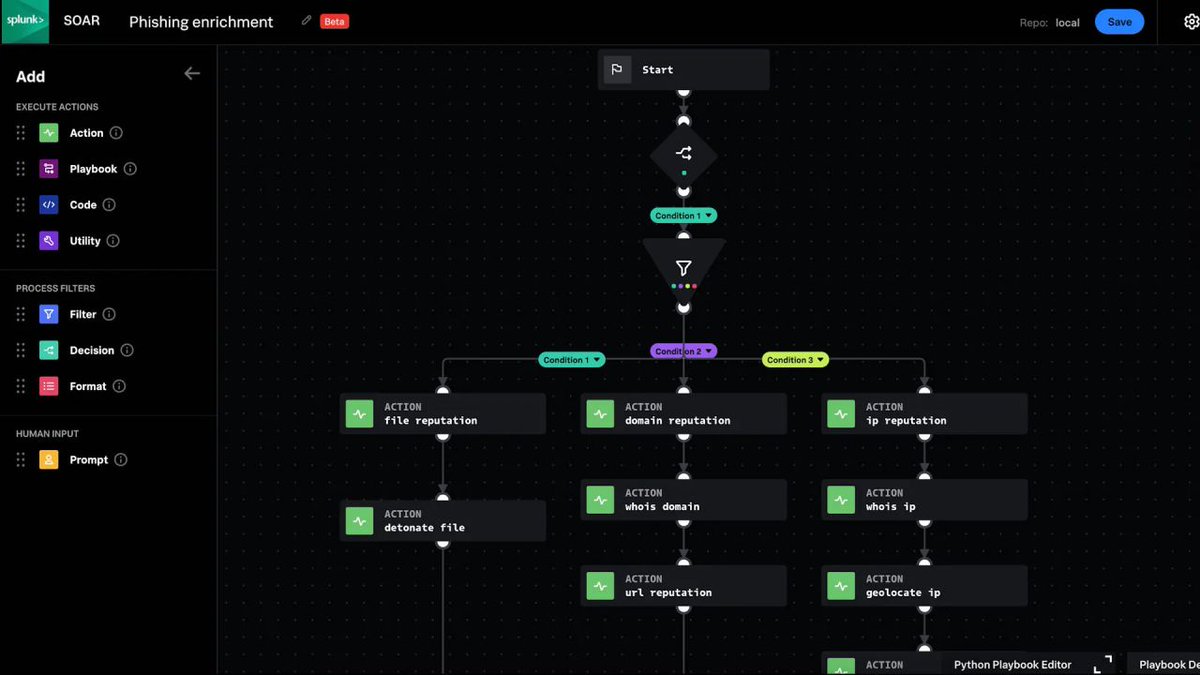Show info for Decision
This screenshot has height=675, width=1200.
[127, 350]
